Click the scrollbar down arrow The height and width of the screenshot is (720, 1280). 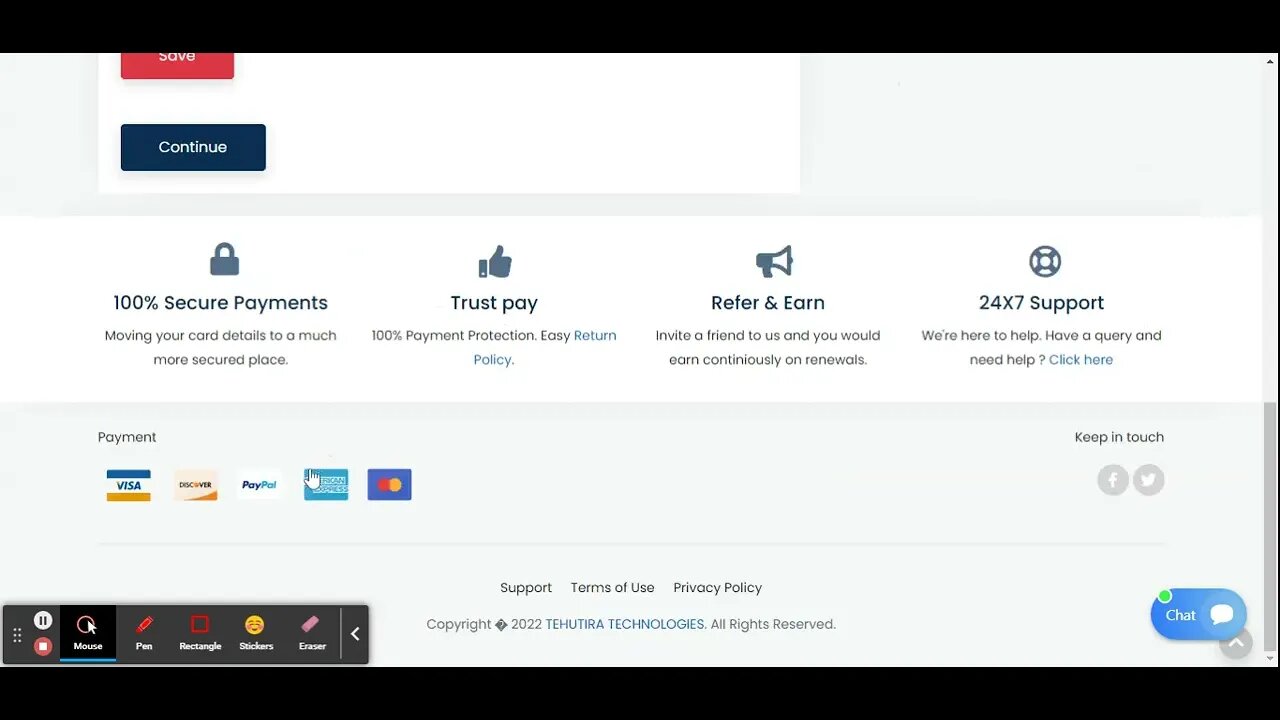1270,659
